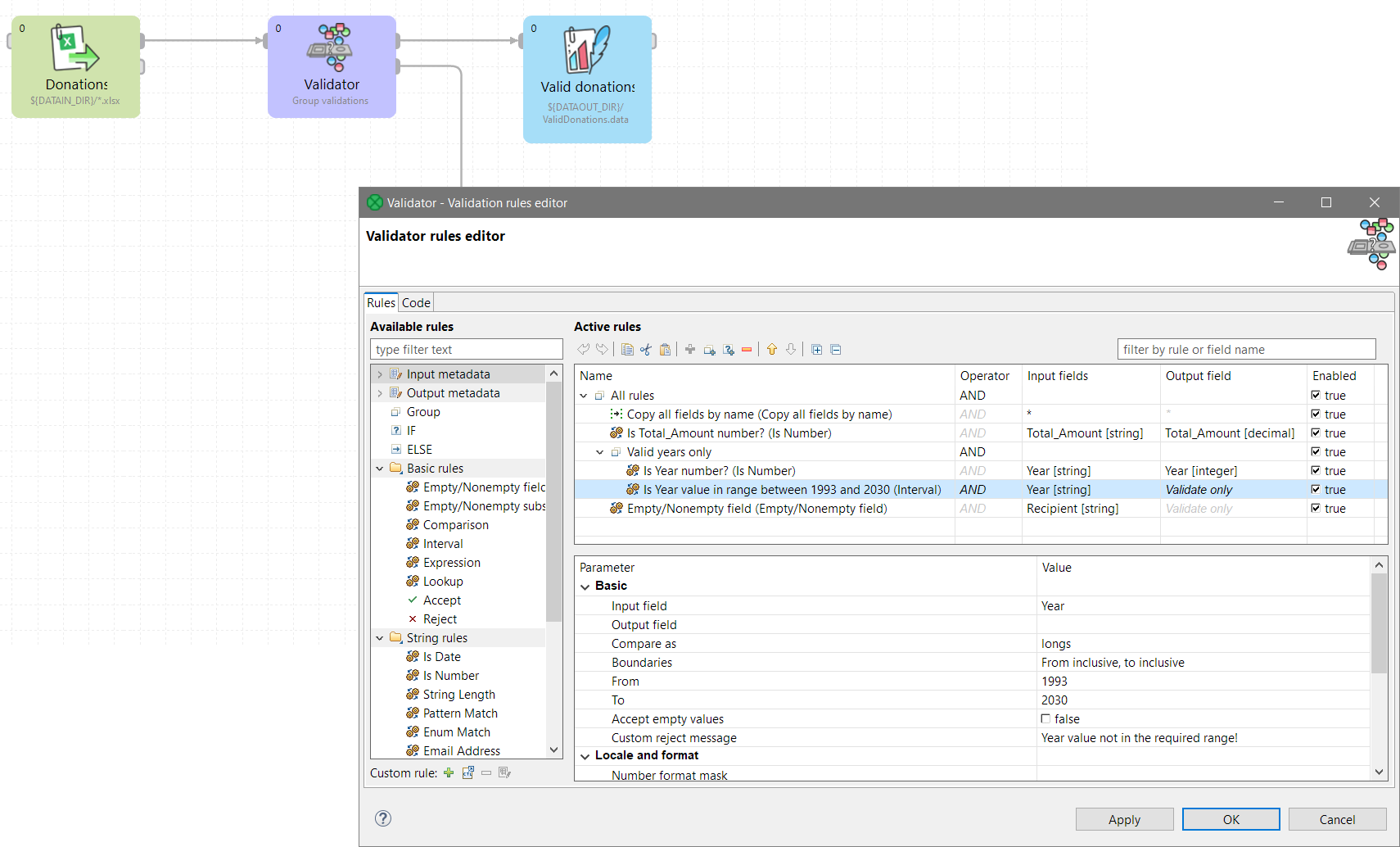Expand all active rules with expand-all icon
1400x847 pixels.
816,349
